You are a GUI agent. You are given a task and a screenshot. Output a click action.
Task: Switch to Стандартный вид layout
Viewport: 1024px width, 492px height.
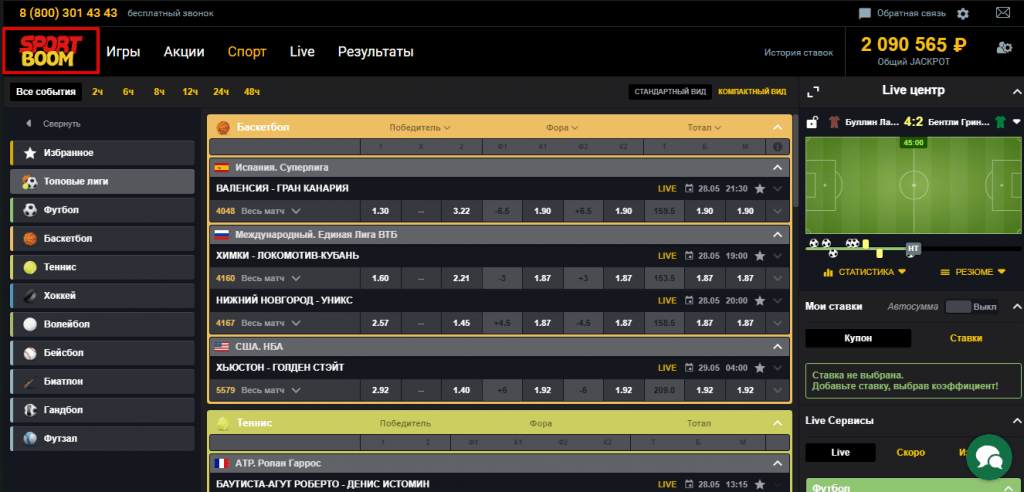coord(671,92)
